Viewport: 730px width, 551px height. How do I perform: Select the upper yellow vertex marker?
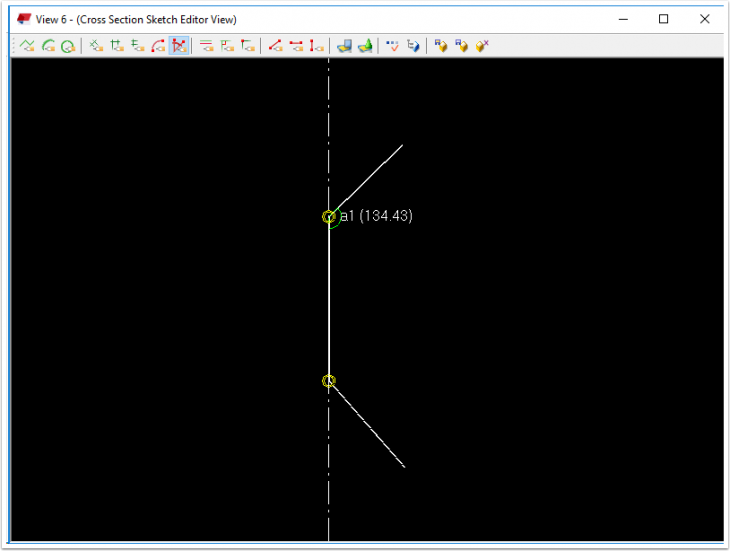click(328, 217)
